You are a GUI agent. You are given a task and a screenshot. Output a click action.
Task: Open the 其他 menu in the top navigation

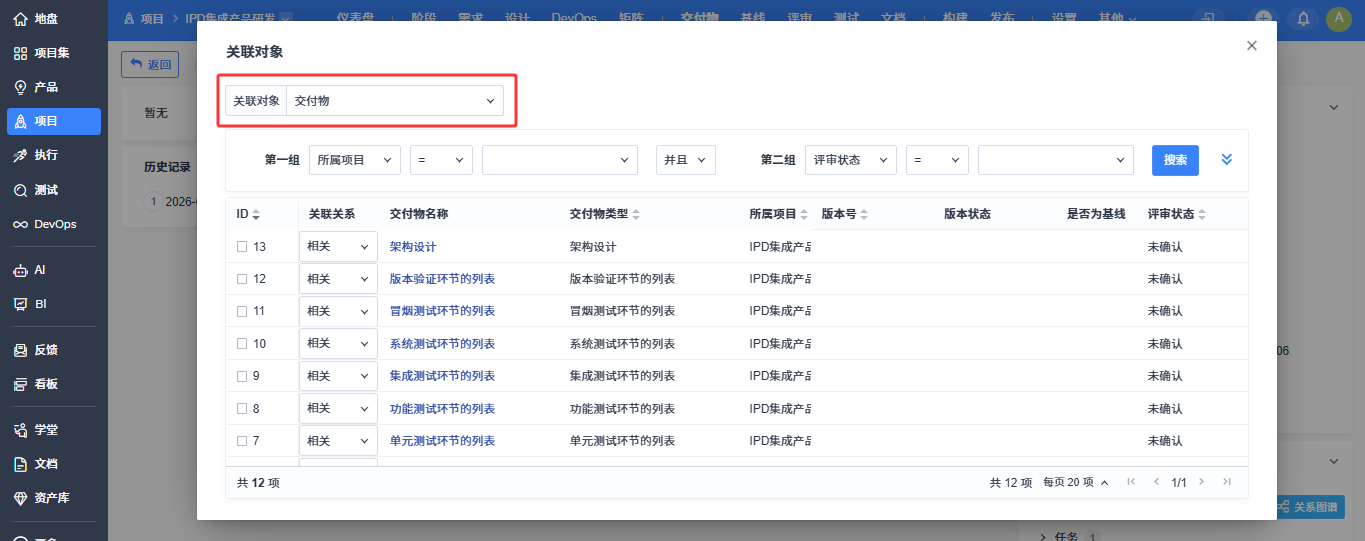pos(1117,18)
